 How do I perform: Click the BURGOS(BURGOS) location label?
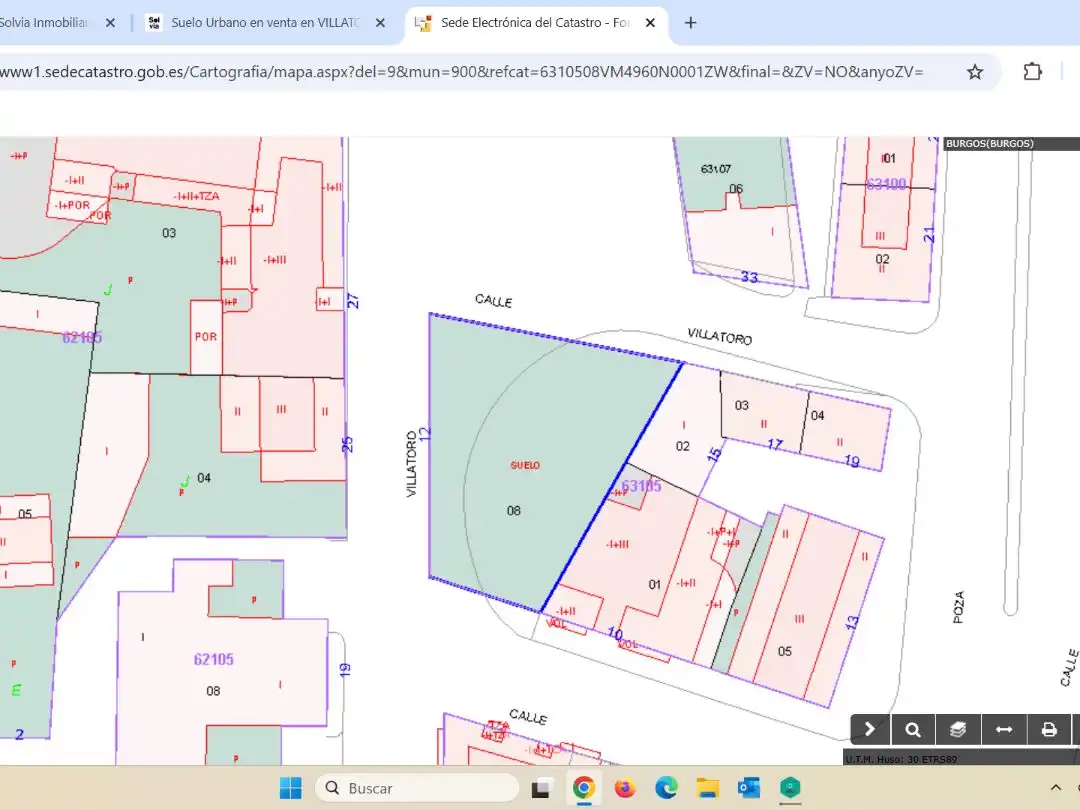tap(990, 144)
